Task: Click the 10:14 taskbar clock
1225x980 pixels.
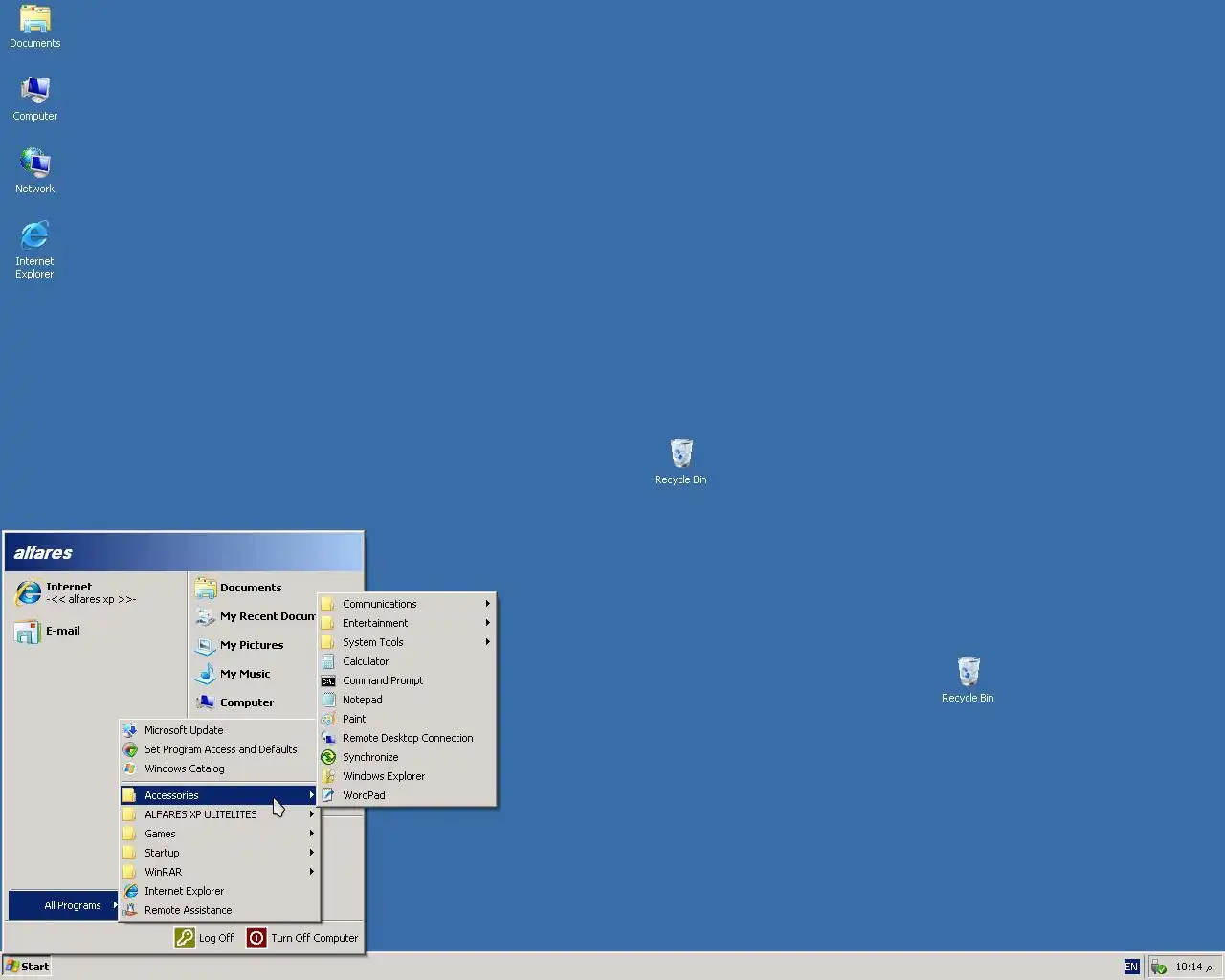Action: pyautogui.click(x=1193, y=967)
